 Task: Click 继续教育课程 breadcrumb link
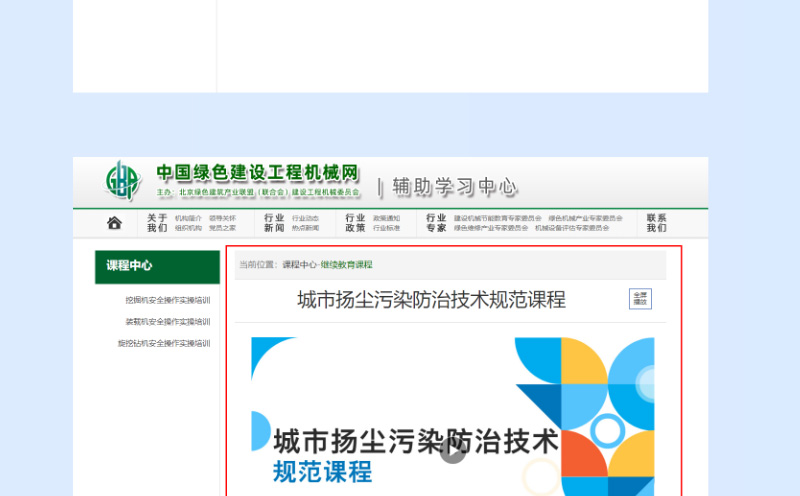[347, 265]
